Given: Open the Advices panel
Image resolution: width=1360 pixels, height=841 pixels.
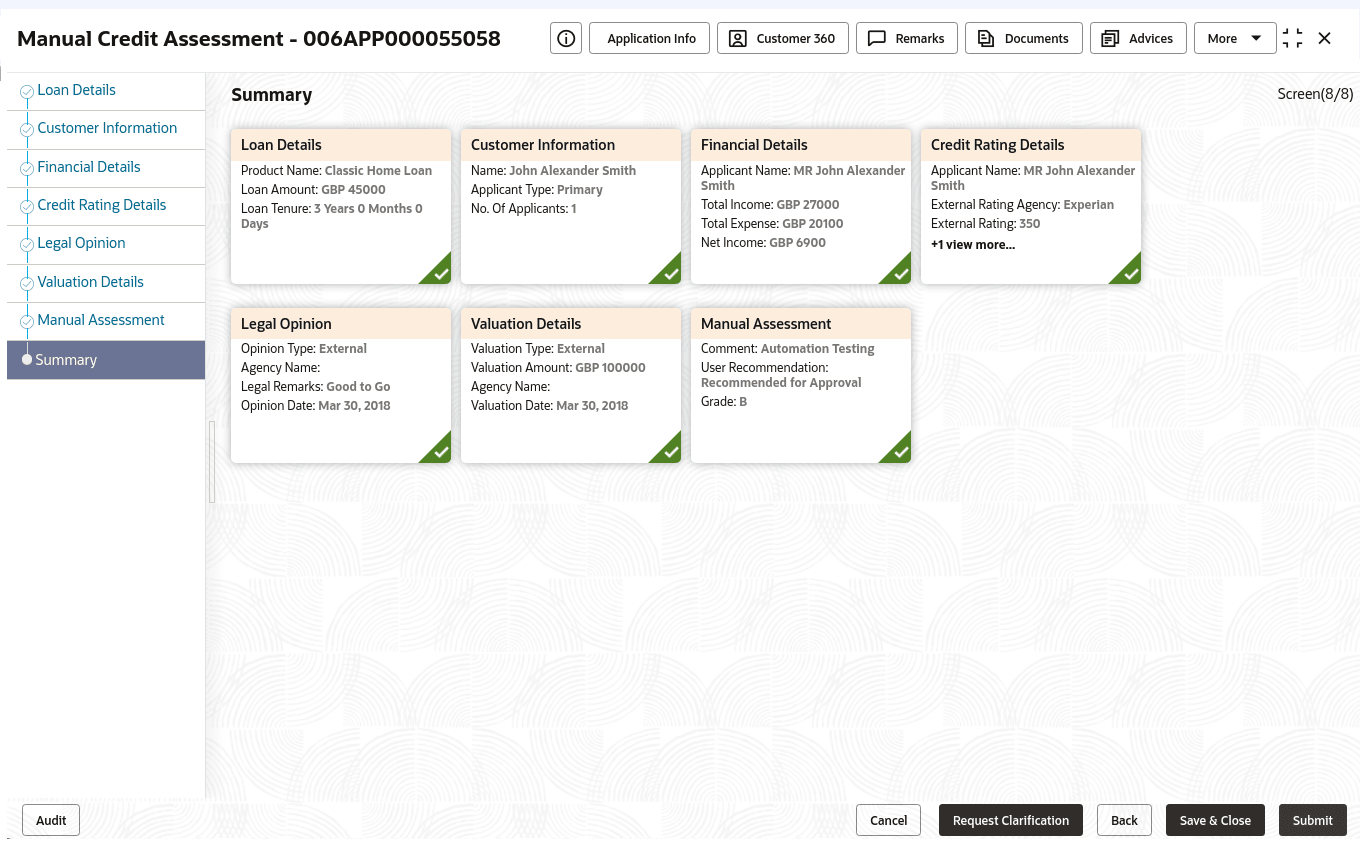Looking at the screenshot, I should (1138, 38).
